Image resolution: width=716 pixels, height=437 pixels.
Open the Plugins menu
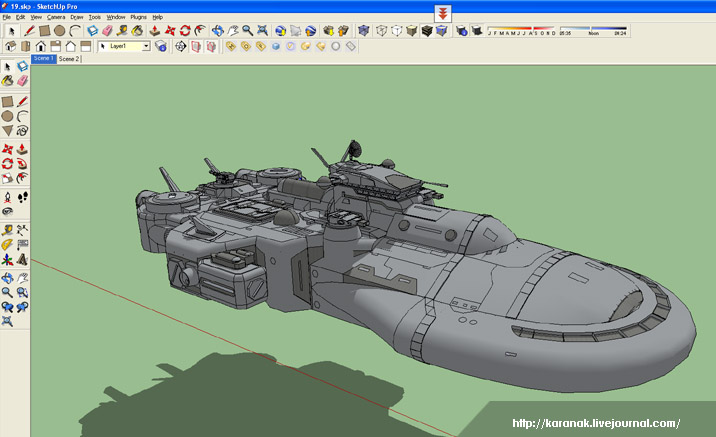click(139, 17)
